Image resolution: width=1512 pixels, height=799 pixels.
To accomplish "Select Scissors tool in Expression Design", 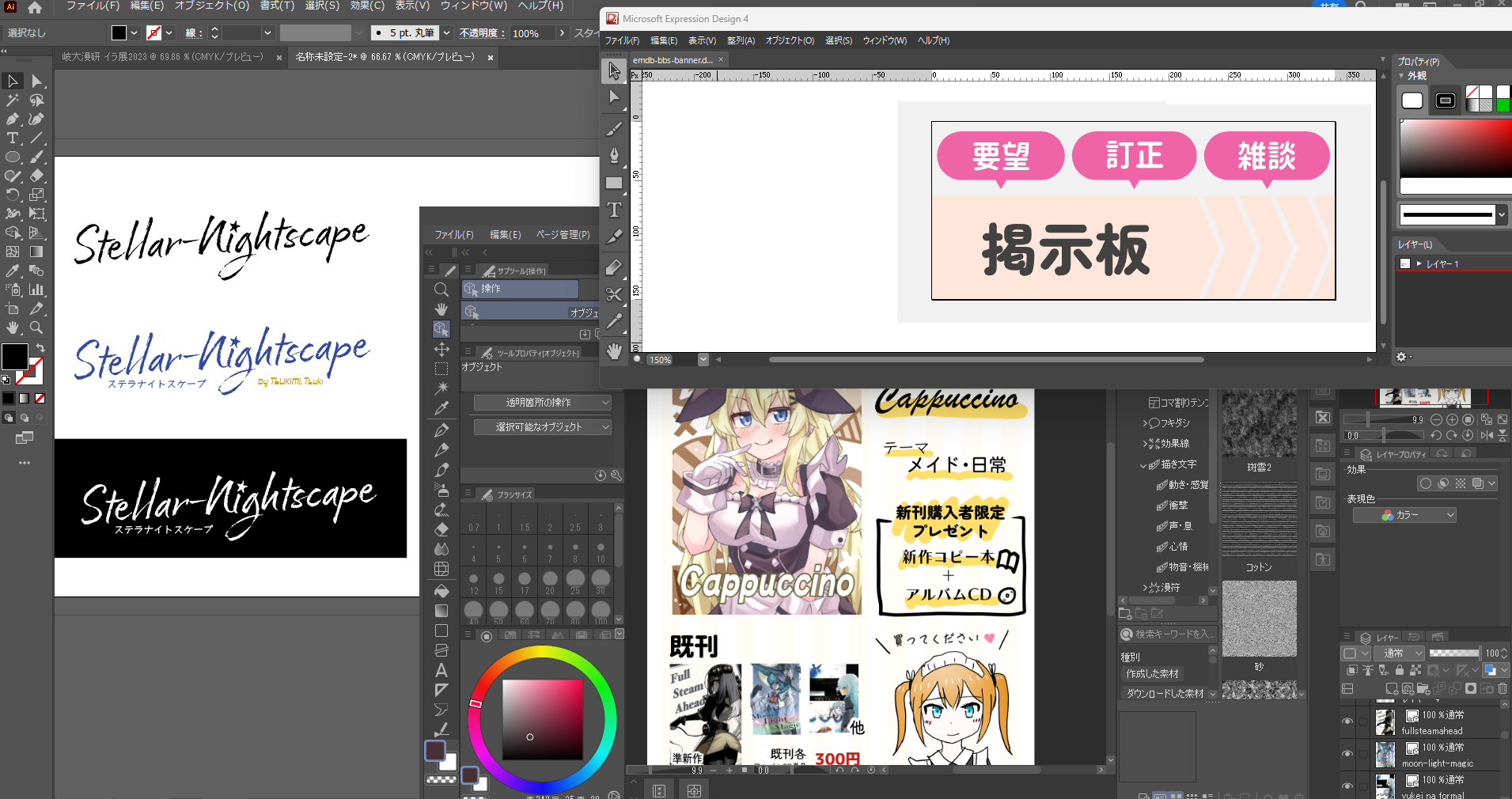I will 614,294.
